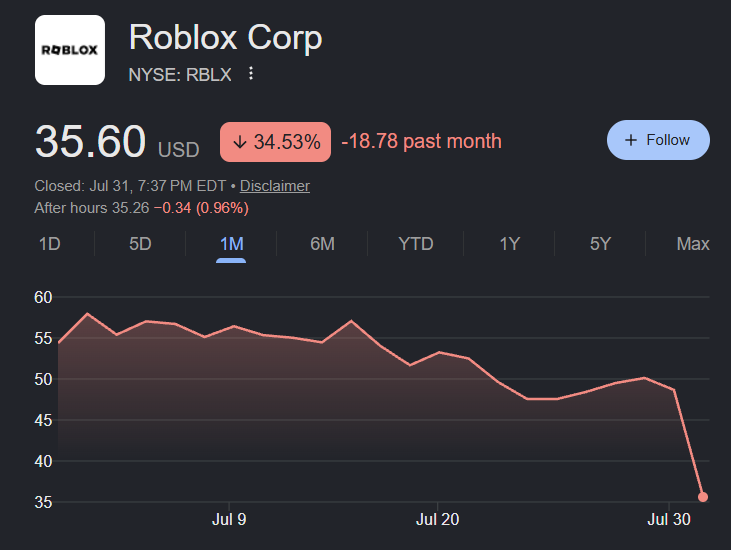
Task: Click the Closed: Jul 31 timestamp text
Action: (130, 186)
